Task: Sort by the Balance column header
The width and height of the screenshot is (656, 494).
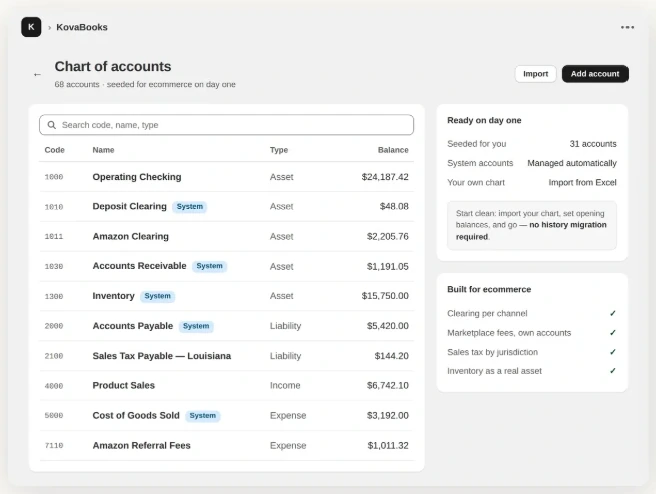Action: [x=393, y=150]
